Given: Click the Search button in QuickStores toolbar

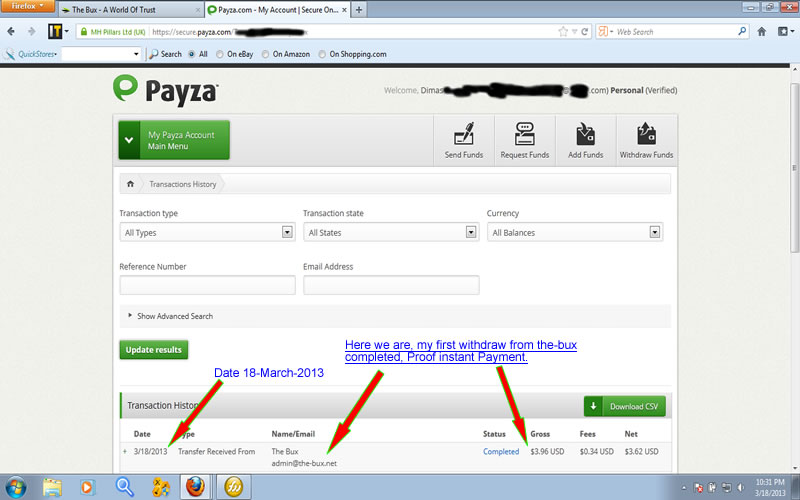Looking at the screenshot, I should point(165,54).
